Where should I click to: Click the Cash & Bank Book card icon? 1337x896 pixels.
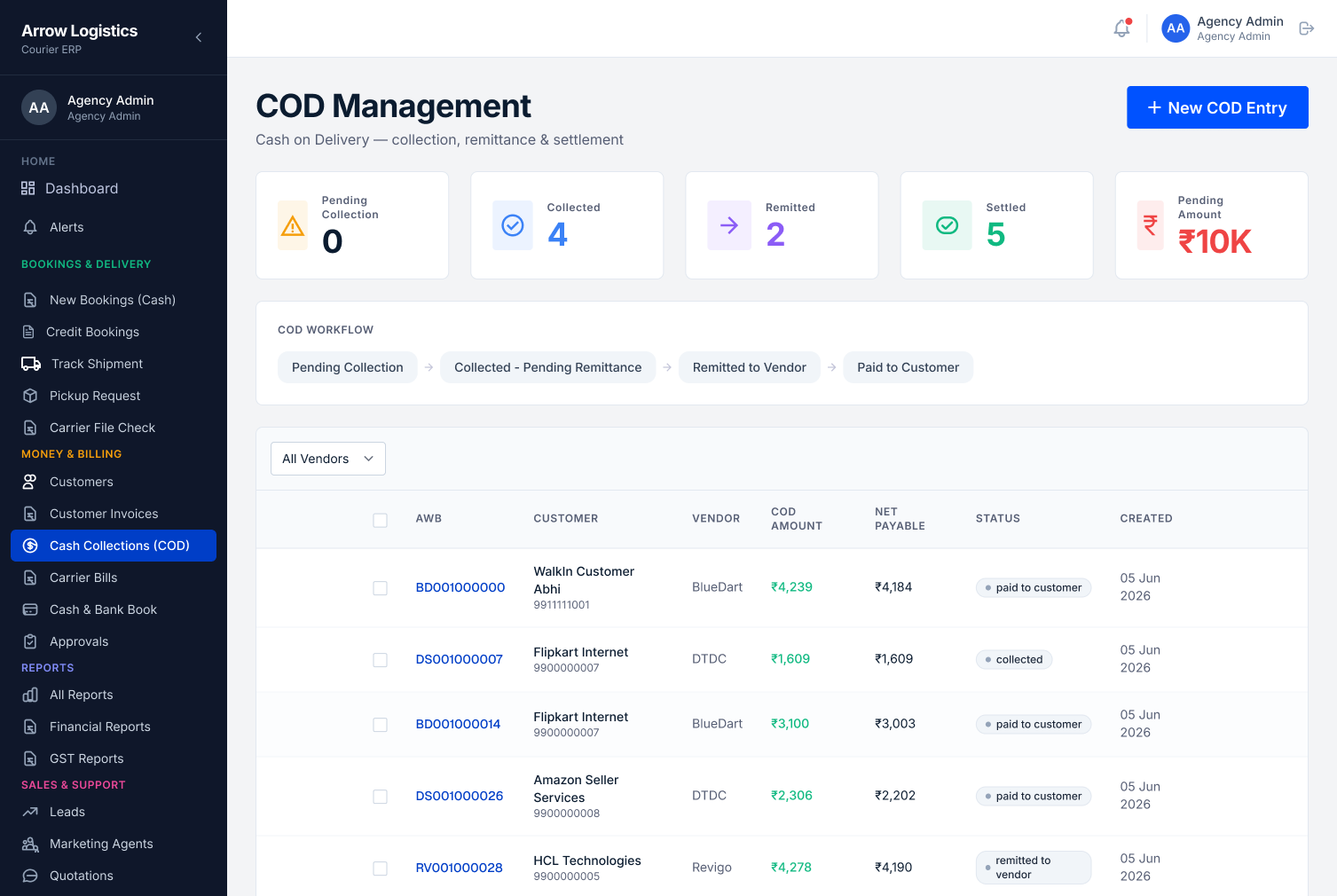[x=30, y=609]
